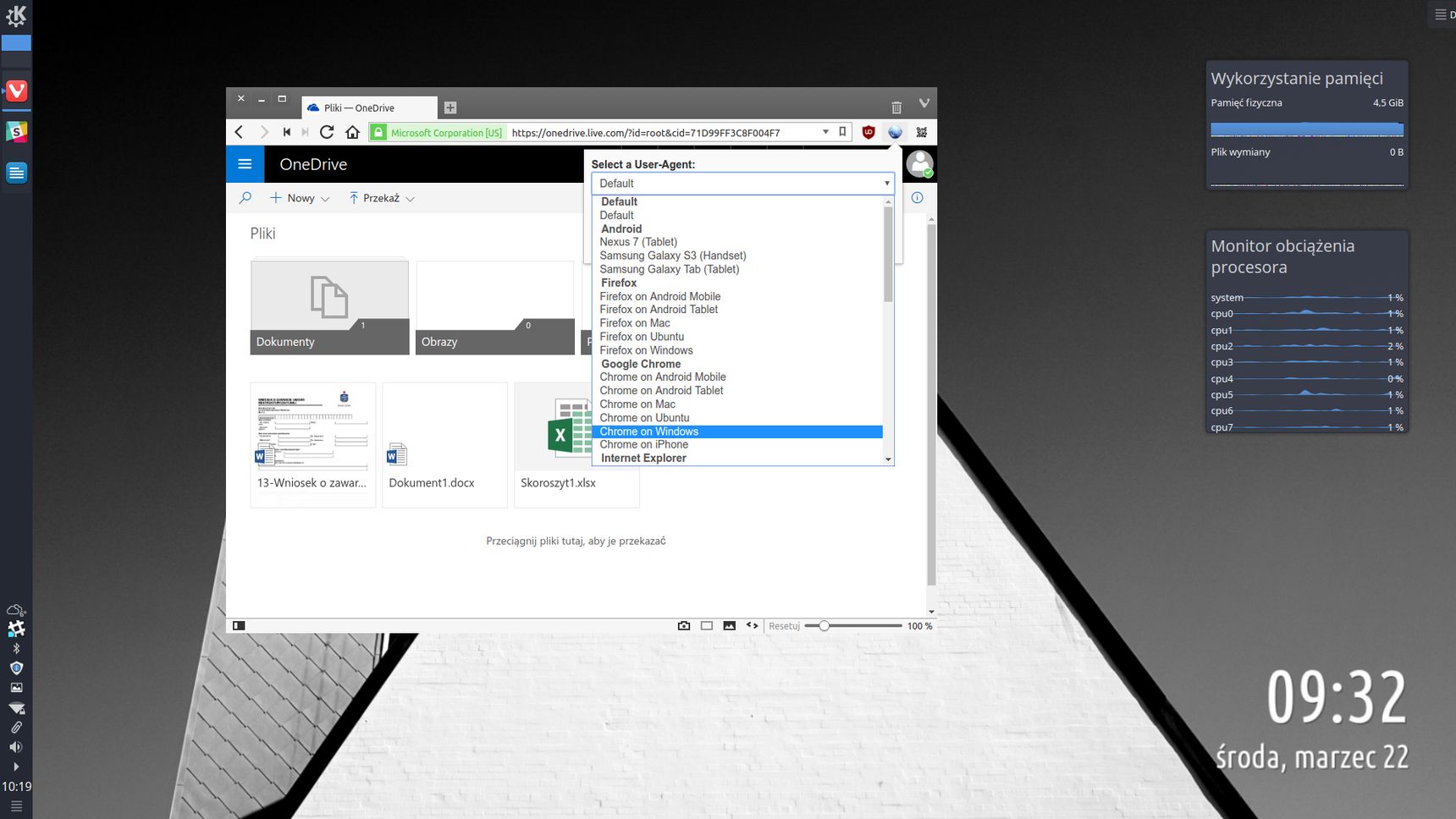Click the Pliki heading text
Viewport: 1456px width, 819px height.
[262, 234]
